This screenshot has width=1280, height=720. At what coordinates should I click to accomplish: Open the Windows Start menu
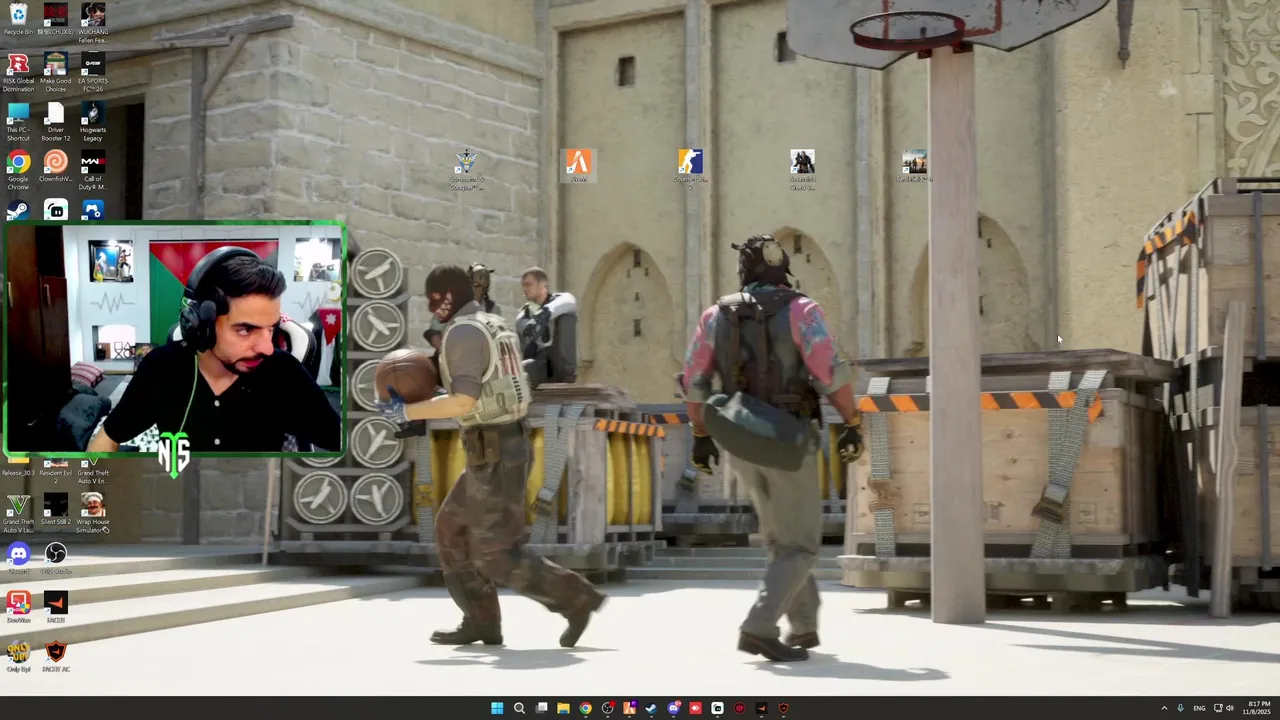497,708
